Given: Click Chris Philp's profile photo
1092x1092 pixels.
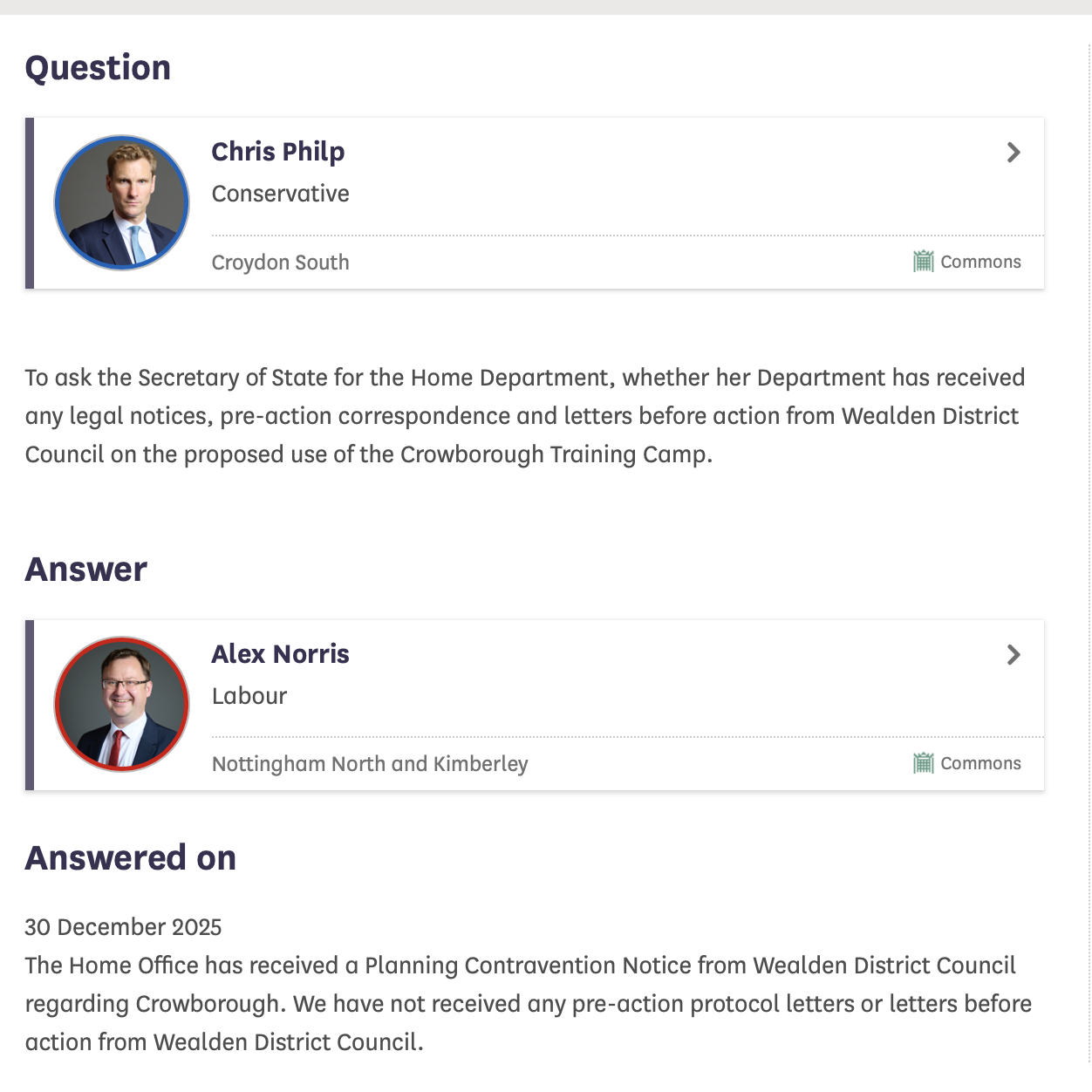Looking at the screenshot, I should pyautogui.click(x=121, y=202).
